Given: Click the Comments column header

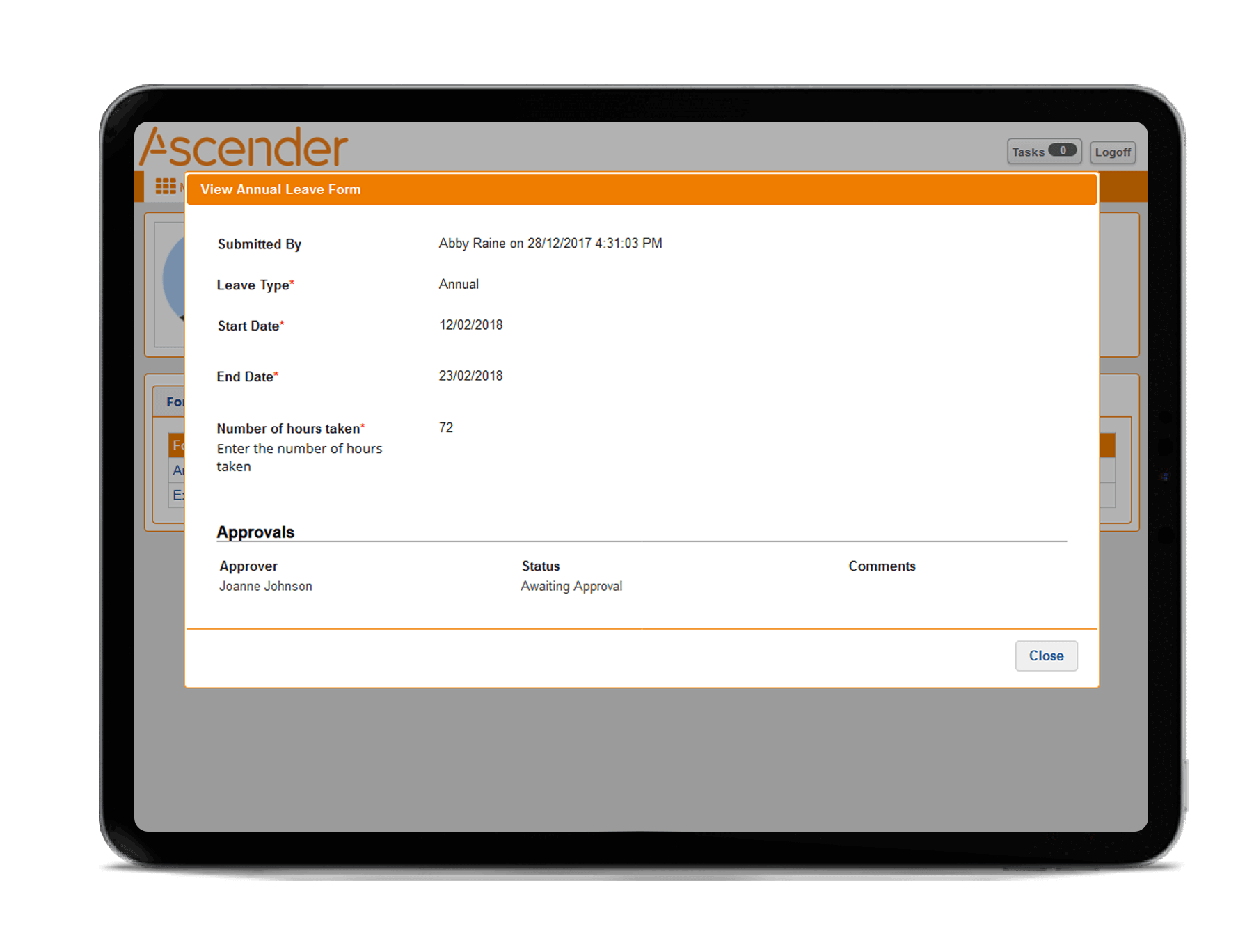Looking at the screenshot, I should tap(882, 566).
